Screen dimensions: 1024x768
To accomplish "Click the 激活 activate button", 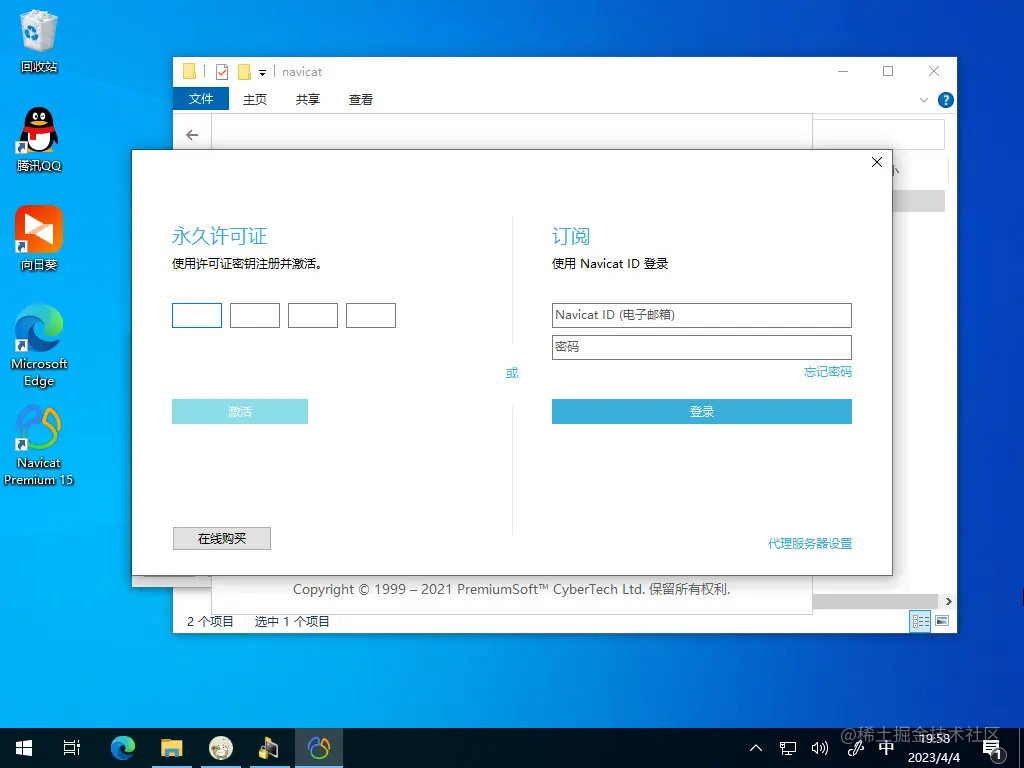I will [240, 411].
